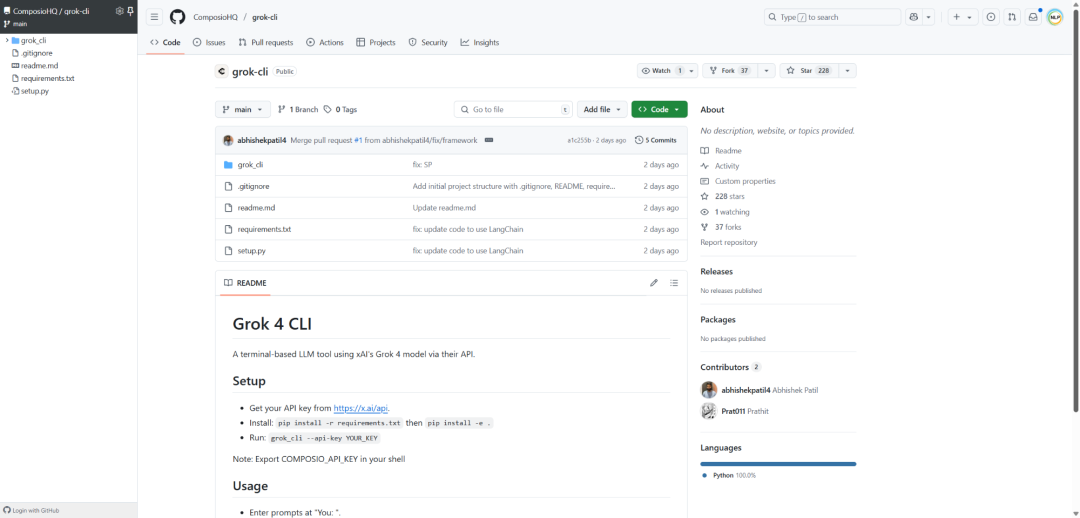Click the GitHub Octocat logo

pyautogui.click(x=178, y=17)
